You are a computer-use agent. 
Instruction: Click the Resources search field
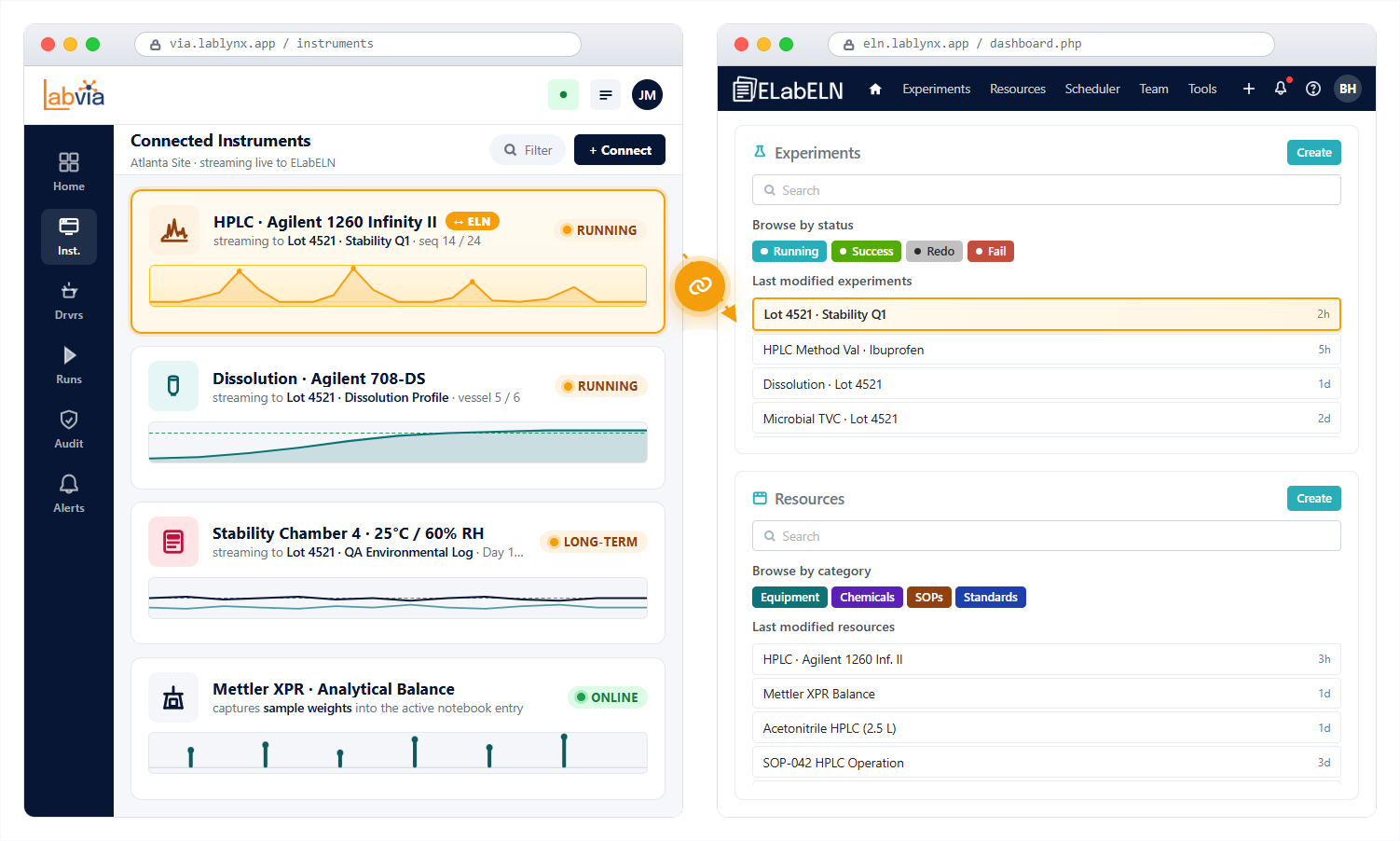1047,536
